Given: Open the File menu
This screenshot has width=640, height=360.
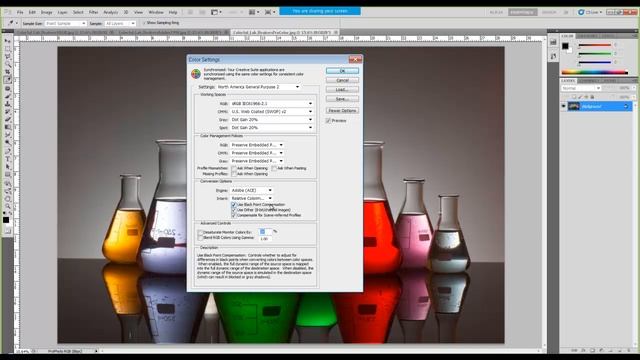Looking at the screenshot, I should click(x=20, y=12).
